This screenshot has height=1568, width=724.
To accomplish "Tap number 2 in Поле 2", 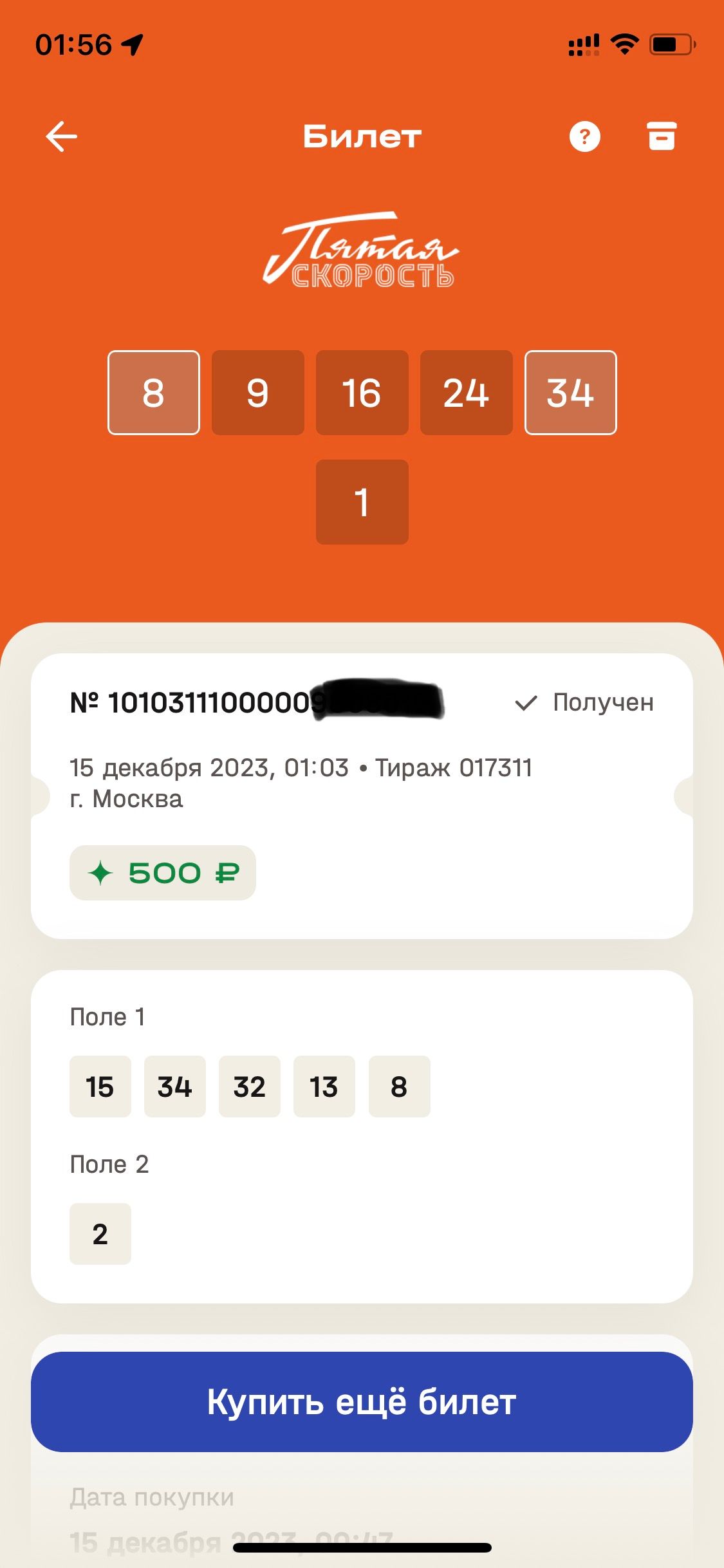I will pos(100,1234).
